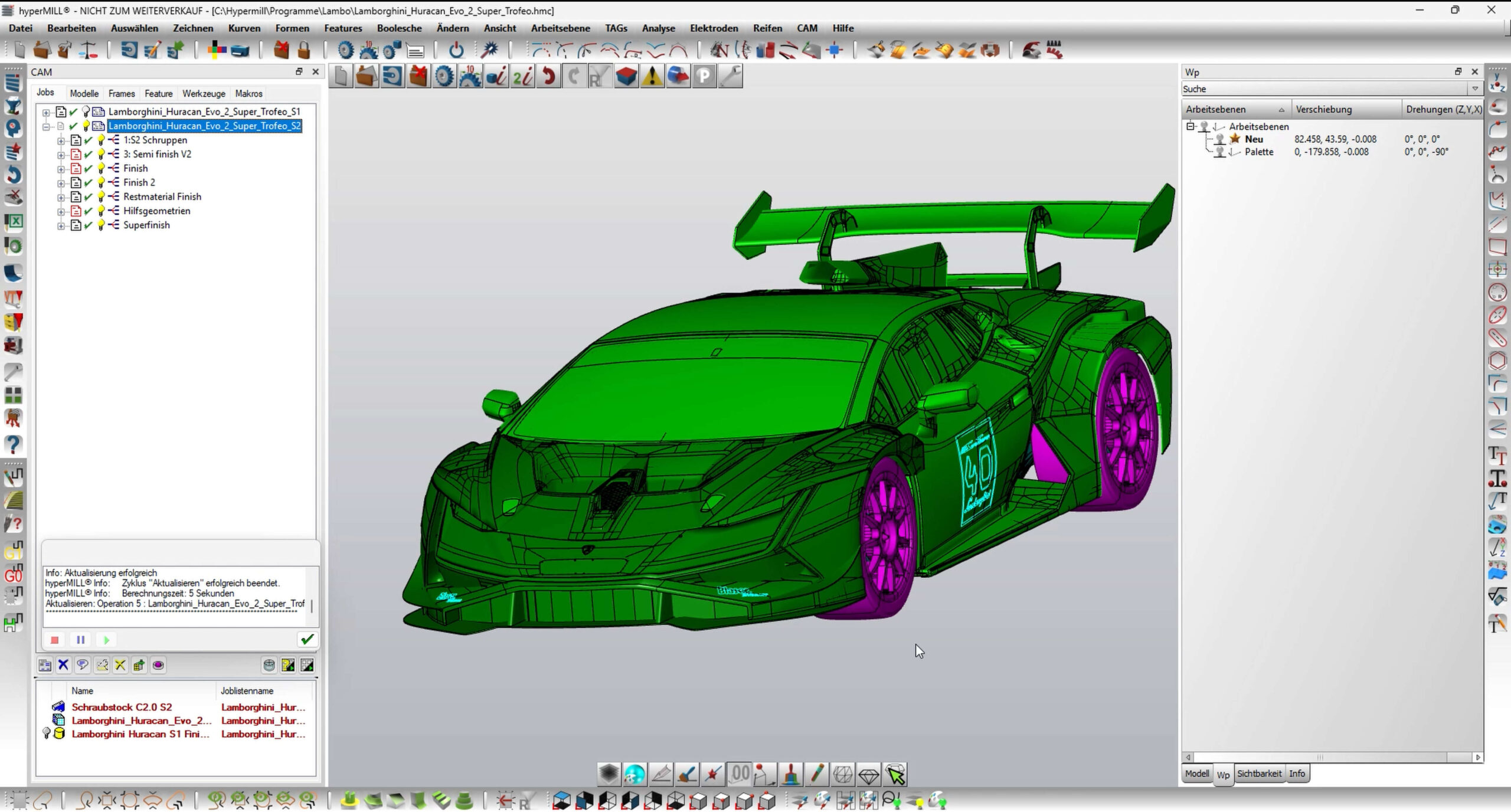Open the Arbeitsebene menu

coord(560,28)
